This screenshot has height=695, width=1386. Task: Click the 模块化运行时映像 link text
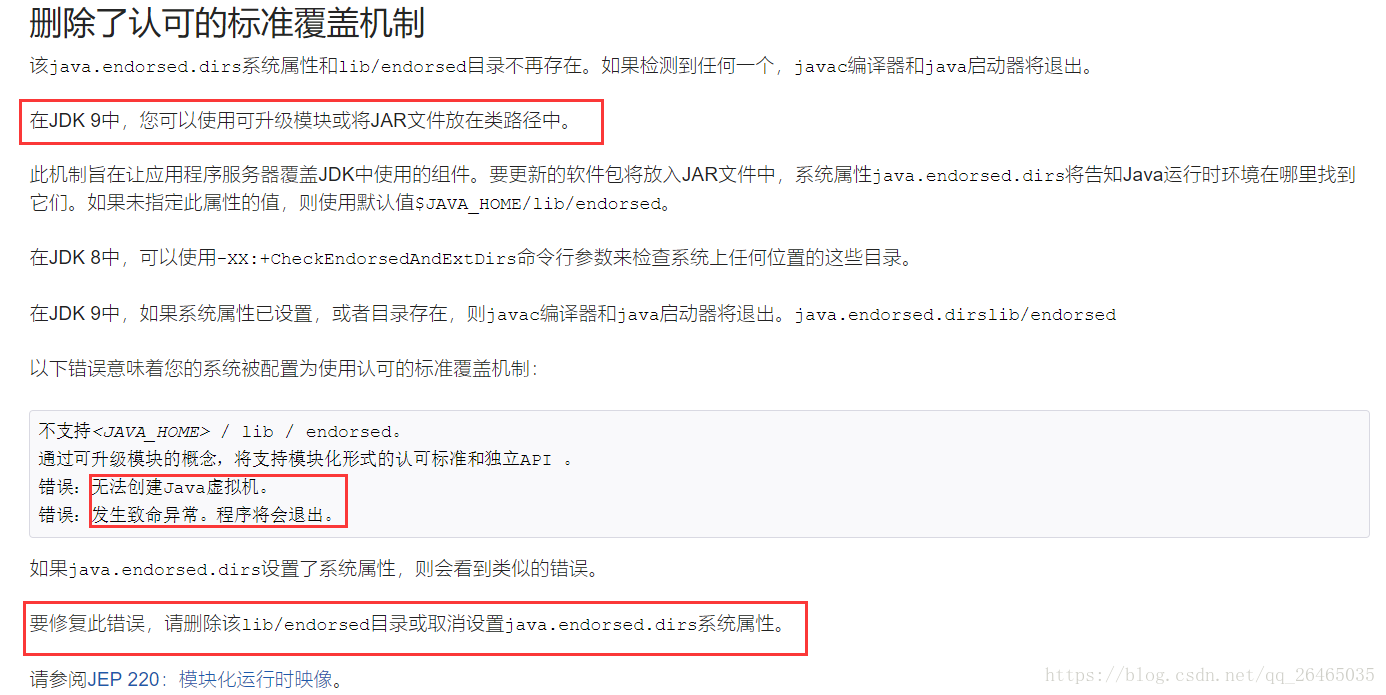coord(255,680)
